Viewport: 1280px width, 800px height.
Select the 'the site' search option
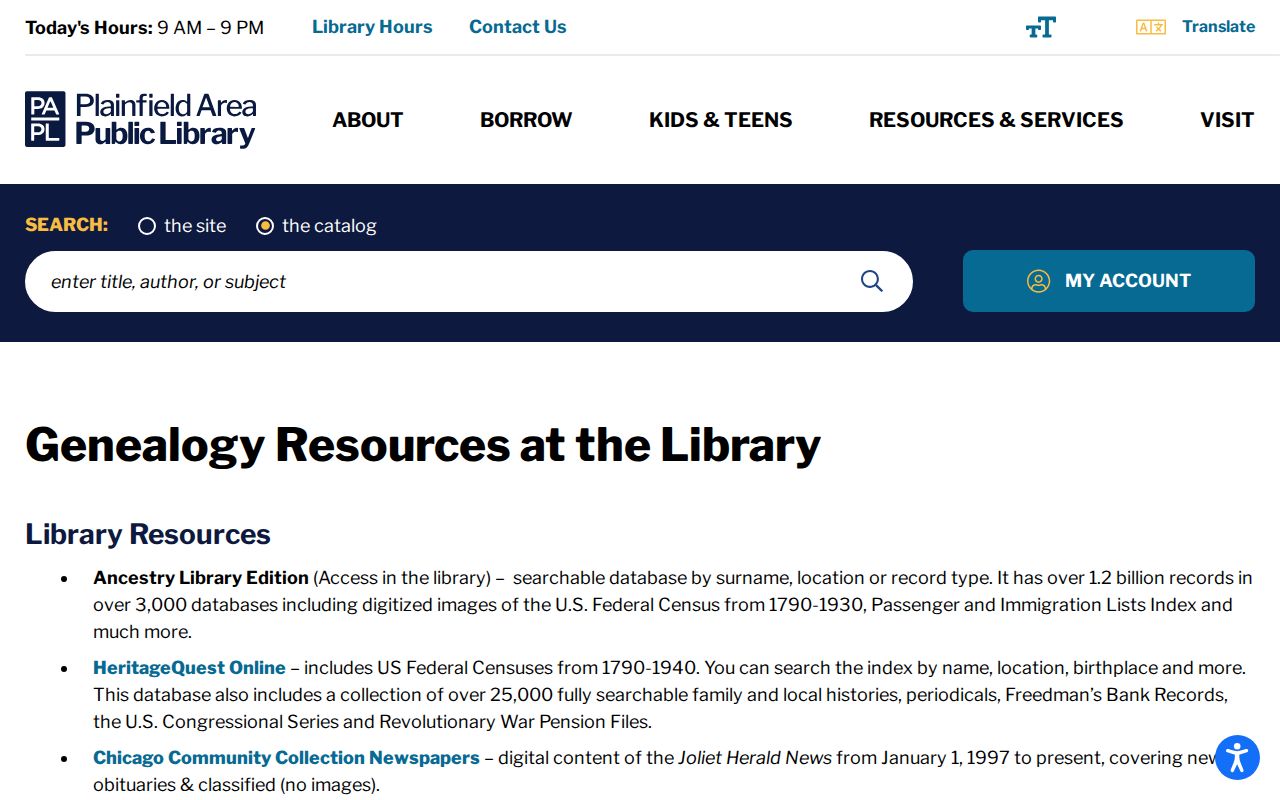coord(147,226)
